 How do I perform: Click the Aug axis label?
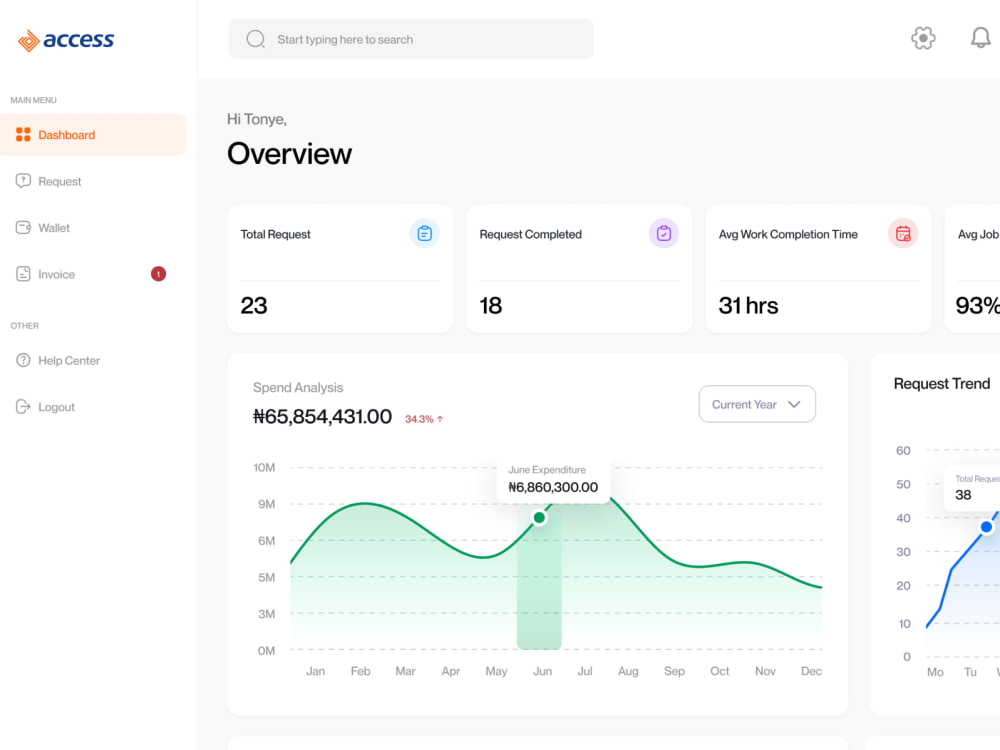(x=628, y=671)
